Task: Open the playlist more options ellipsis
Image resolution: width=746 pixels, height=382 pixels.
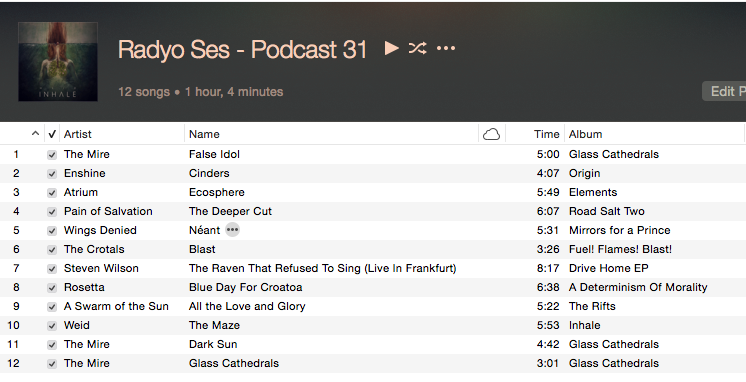Action: (446, 48)
